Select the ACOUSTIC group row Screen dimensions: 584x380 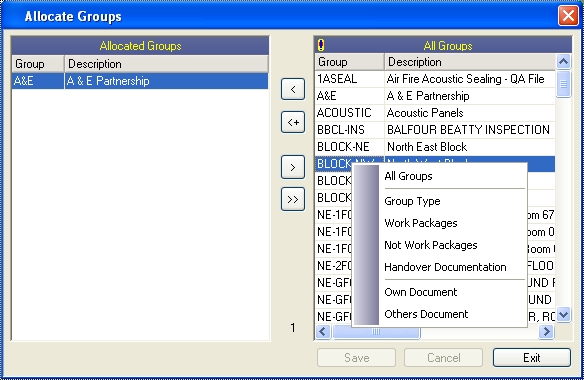pos(435,113)
